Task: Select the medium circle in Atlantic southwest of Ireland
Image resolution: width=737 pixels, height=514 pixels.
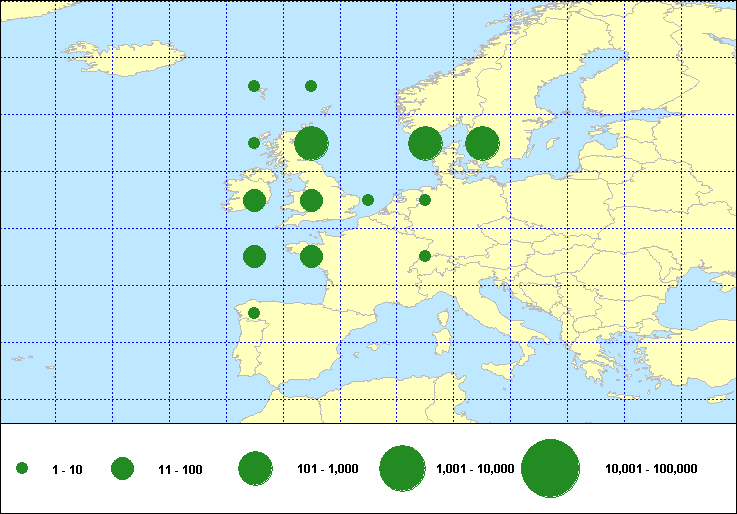Action: pyautogui.click(x=254, y=256)
